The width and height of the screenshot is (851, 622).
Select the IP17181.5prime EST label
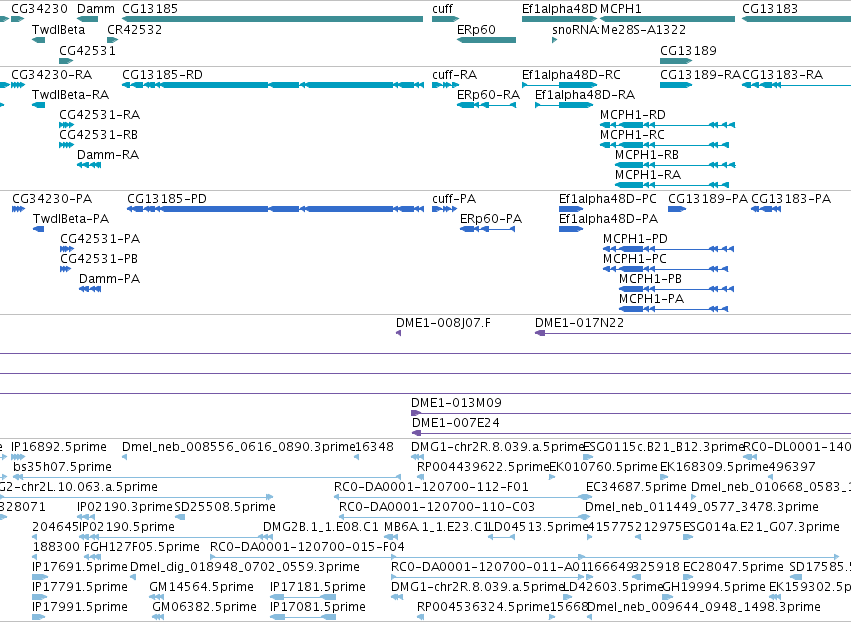(x=317, y=587)
